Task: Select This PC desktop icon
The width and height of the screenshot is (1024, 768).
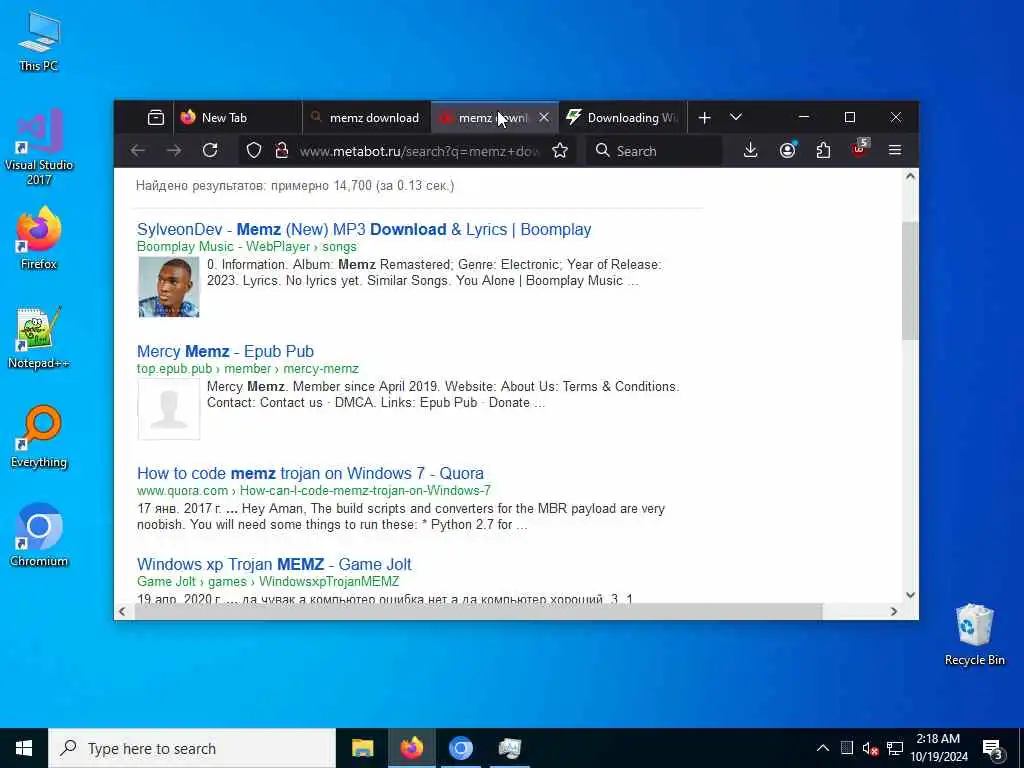Action: click(x=39, y=41)
